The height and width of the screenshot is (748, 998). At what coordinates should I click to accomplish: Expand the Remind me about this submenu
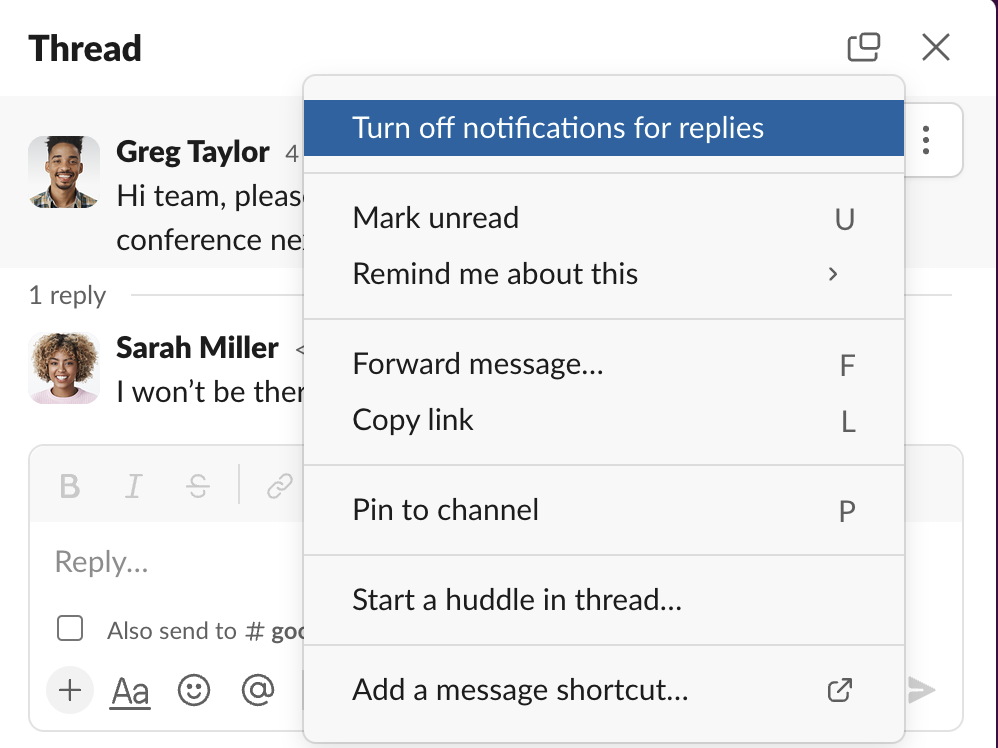tap(496, 273)
